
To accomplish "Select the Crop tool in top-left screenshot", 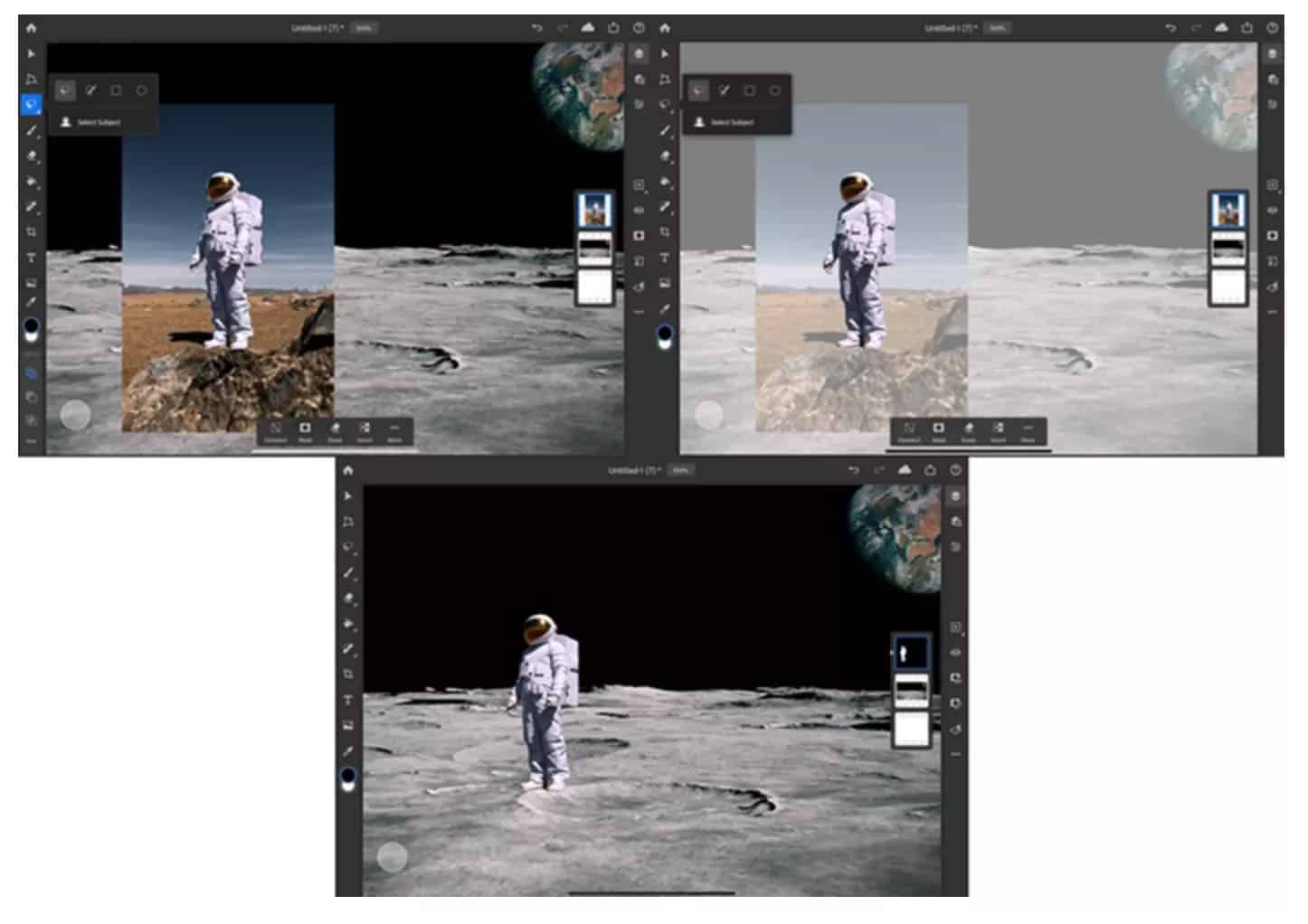I will click(x=32, y=231).
